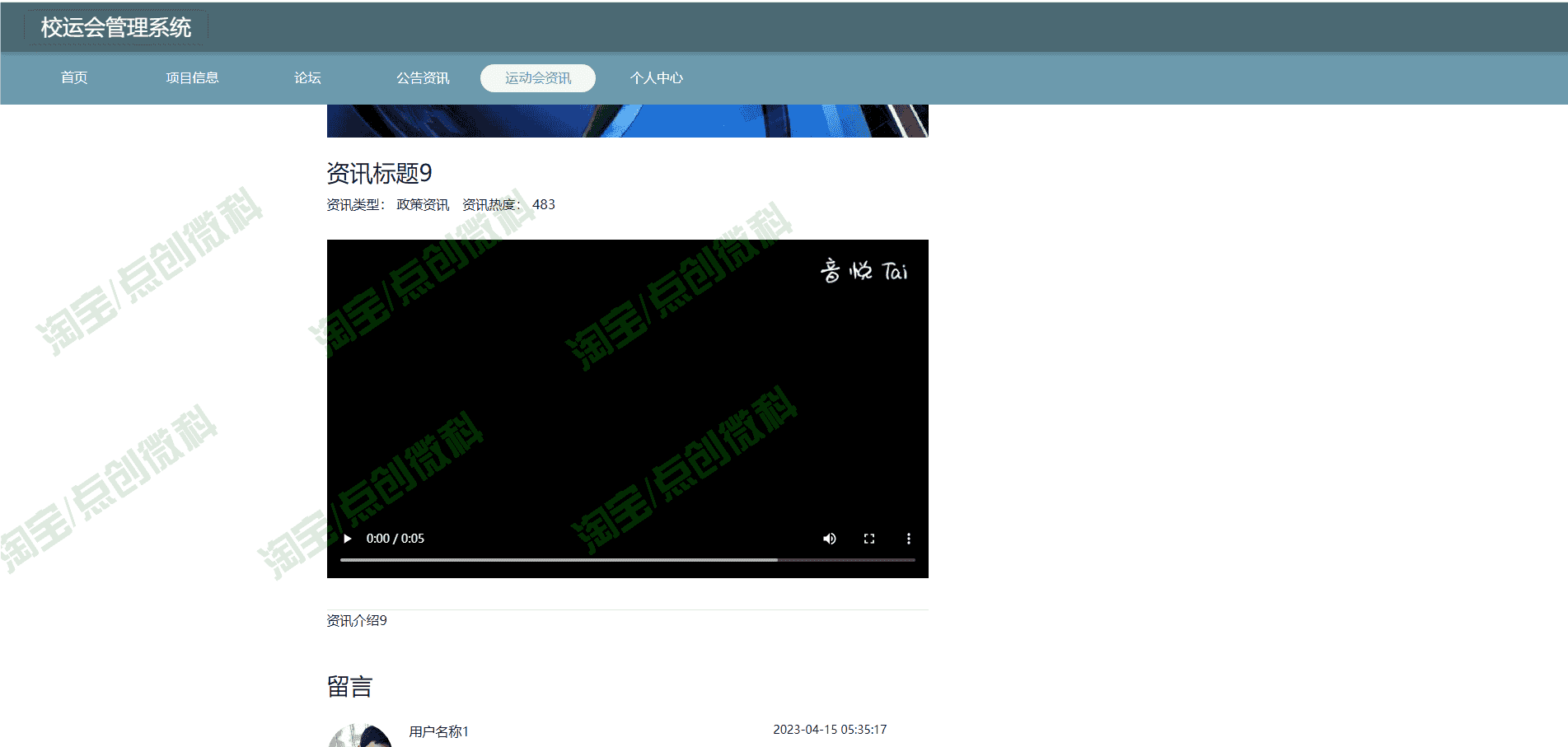This screenshot has width=1568, height=747.
Task: Seek along the video progress bar
Action: (628, 560)
